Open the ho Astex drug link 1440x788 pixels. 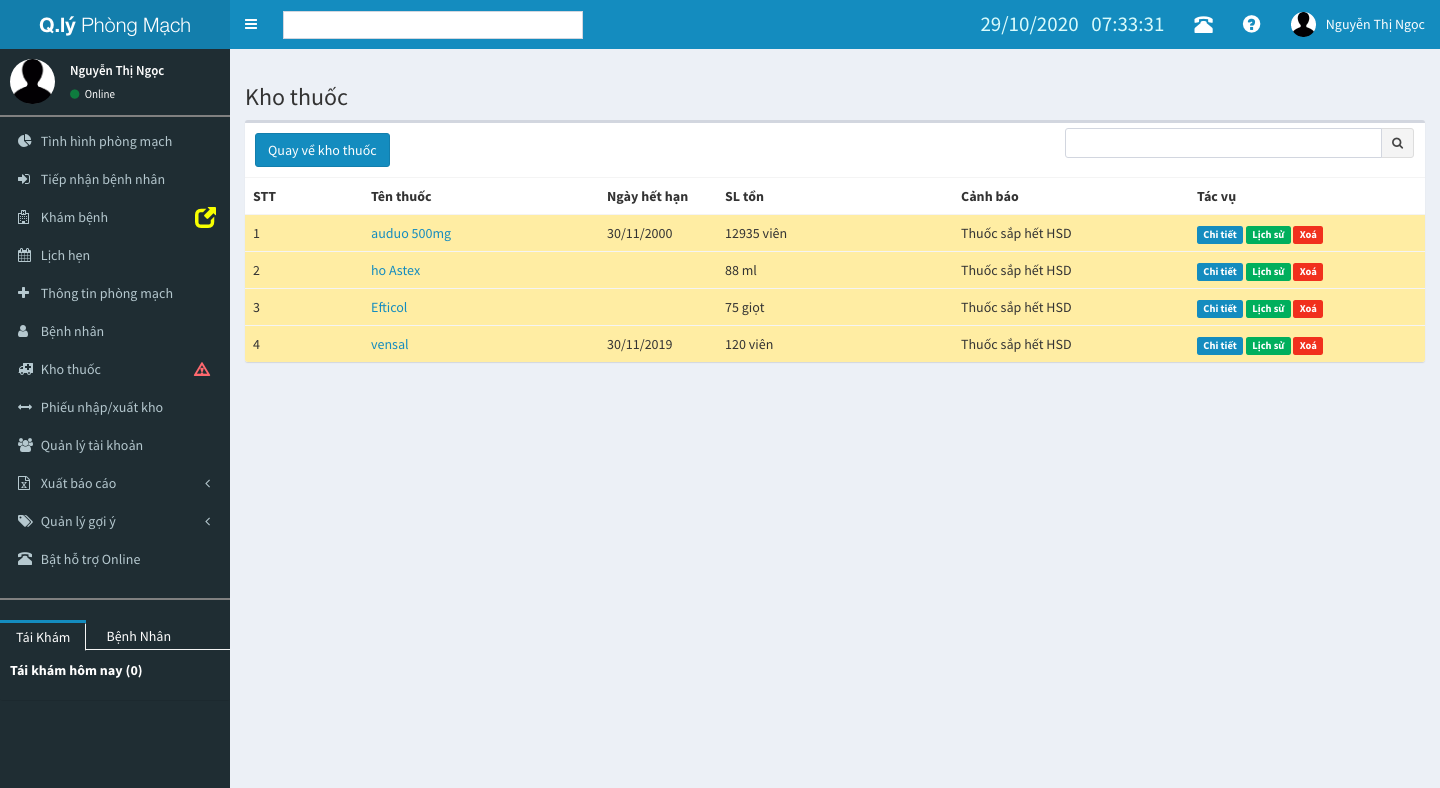pyautogui.click(x=396, y=270)
